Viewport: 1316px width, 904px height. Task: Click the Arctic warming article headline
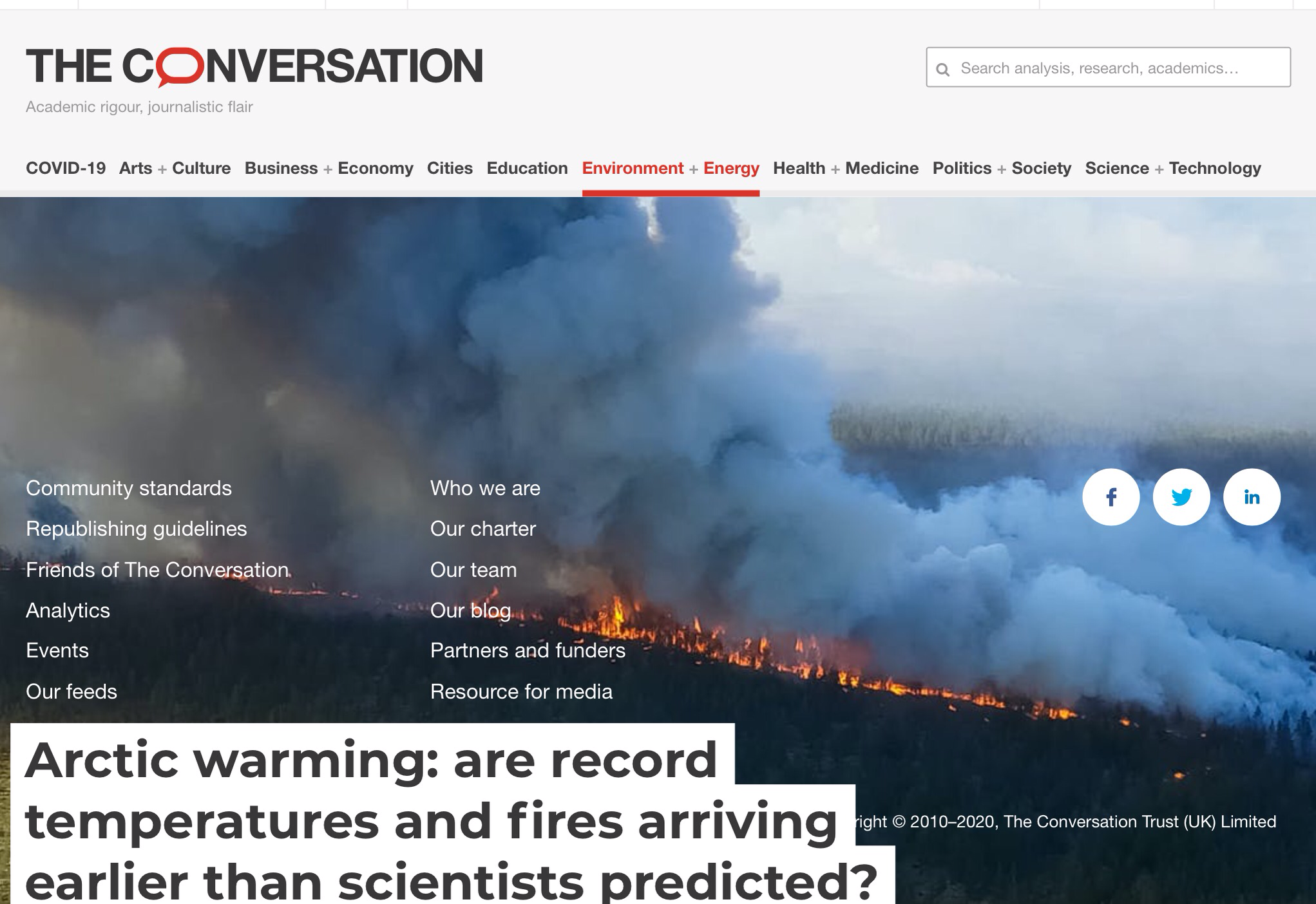click(x=451, y=819)
